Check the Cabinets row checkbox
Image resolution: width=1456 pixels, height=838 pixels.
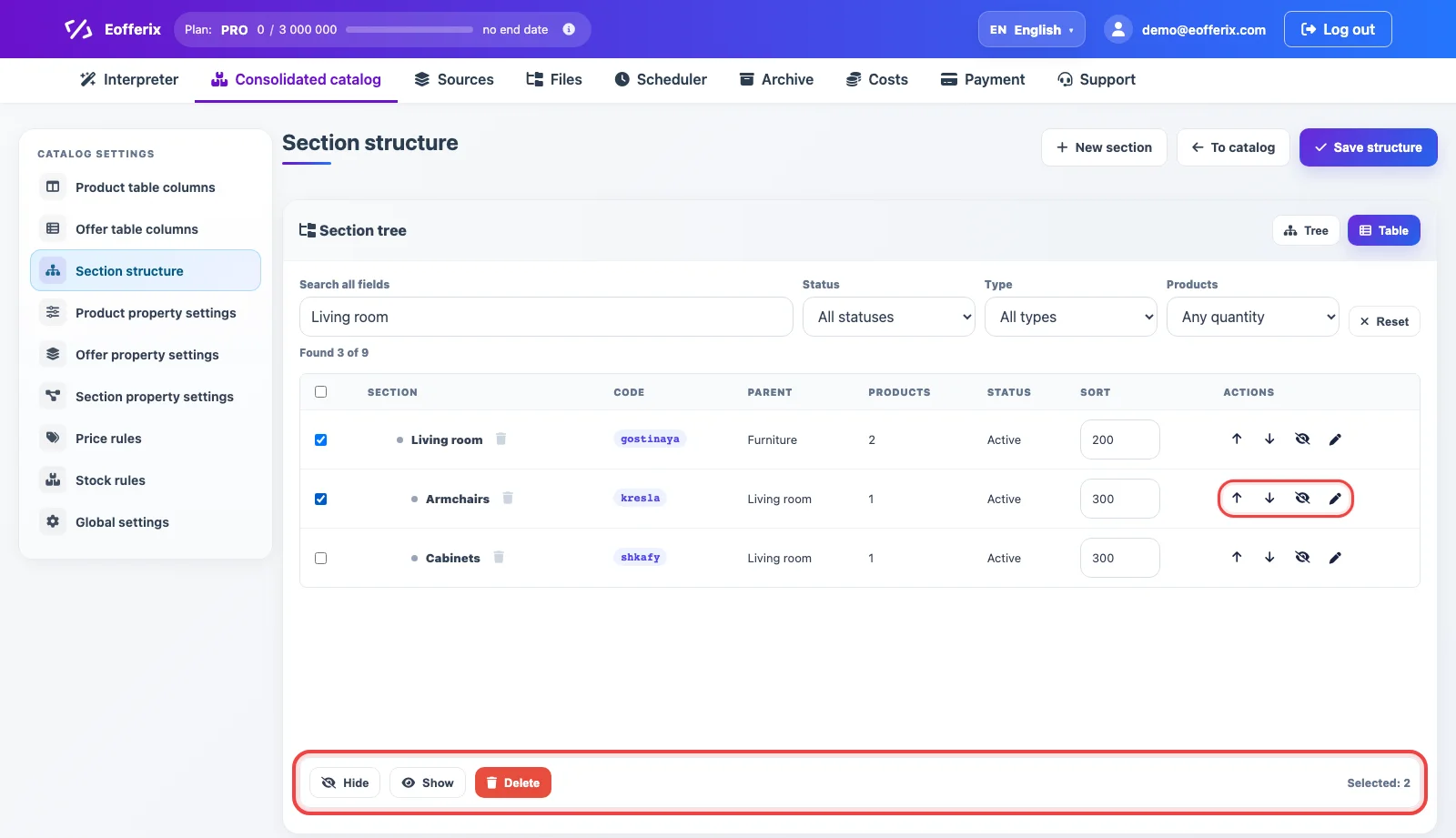pyautogui.click(x=320, y=558)
